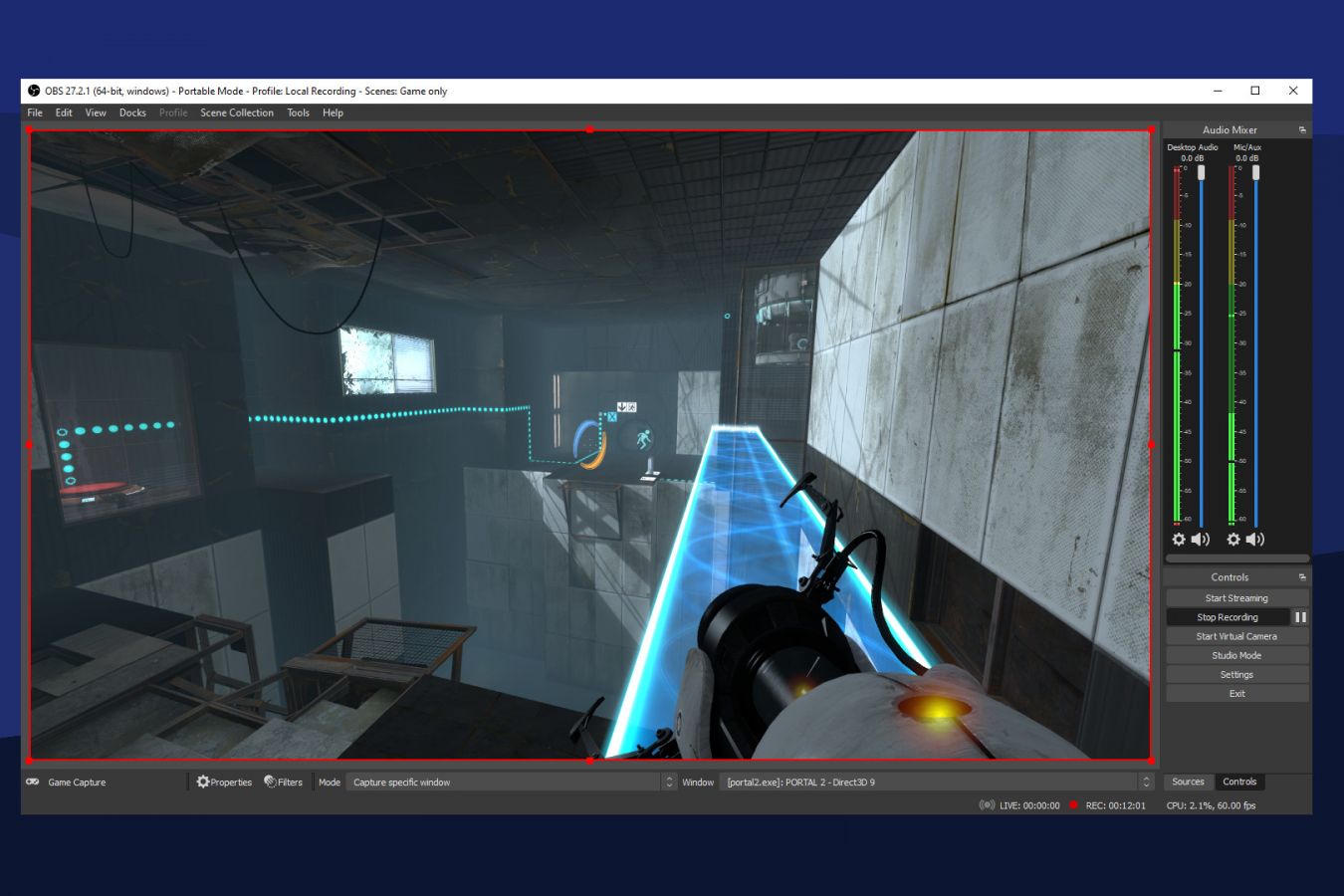This screenshot has height=896, width=1344.
Task: Click the 'CPU: 2.1%, 60.00 fps' status
Action: pos(1211,805)
